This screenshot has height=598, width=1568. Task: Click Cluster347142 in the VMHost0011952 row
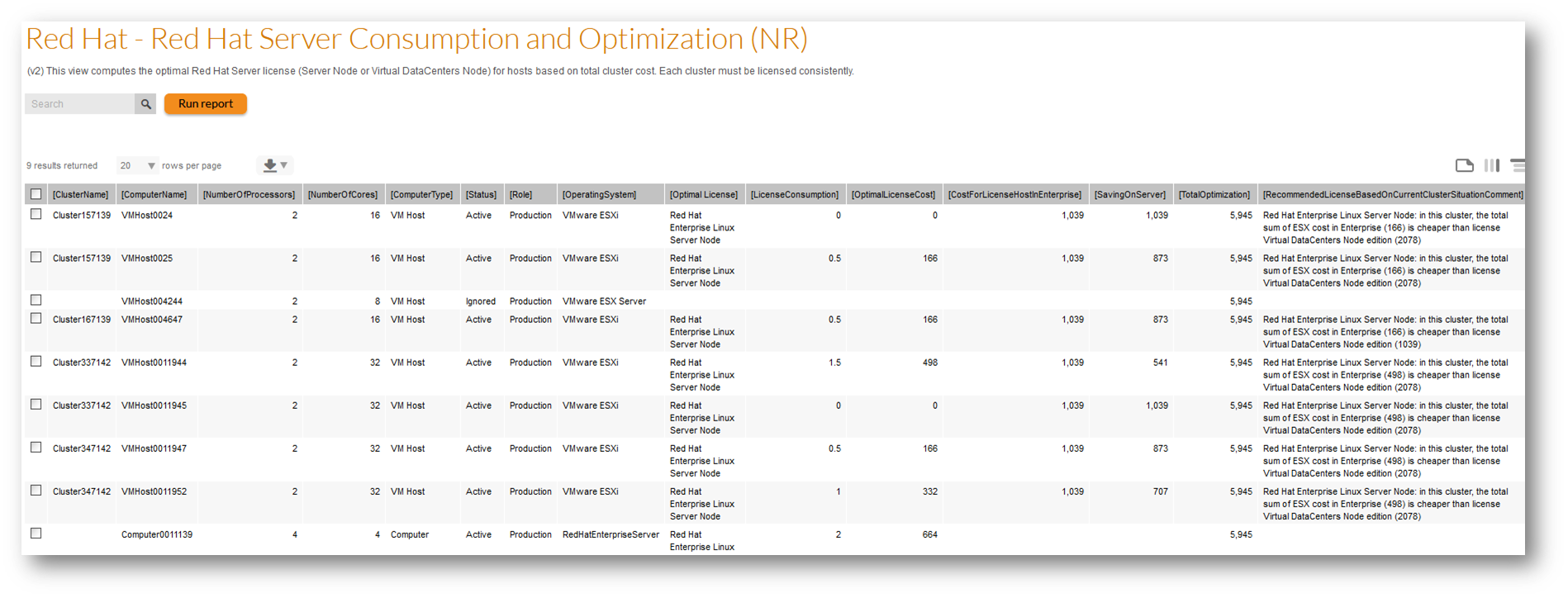(82, 491)
